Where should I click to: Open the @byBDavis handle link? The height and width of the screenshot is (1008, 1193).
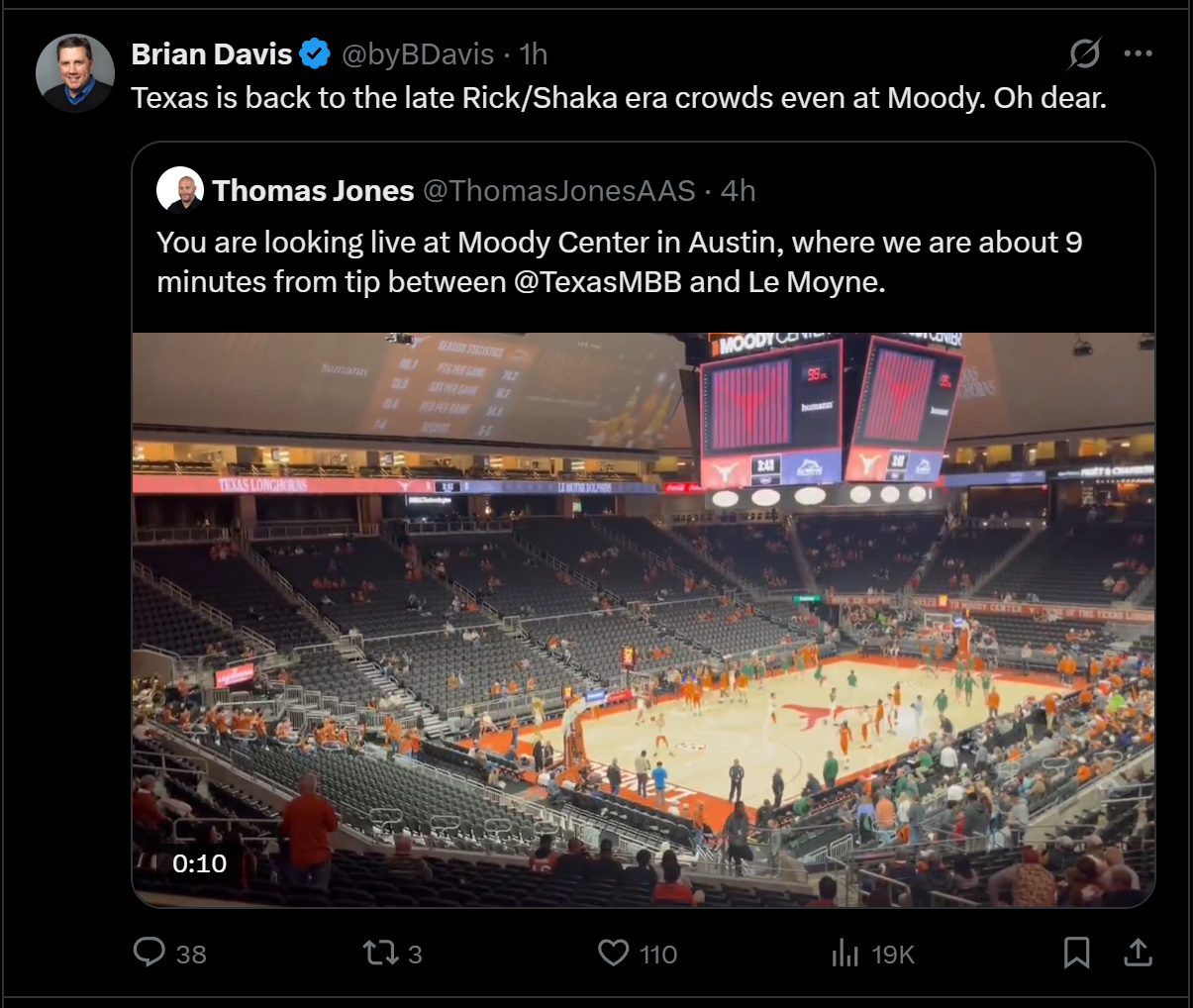tap(418, 54)
